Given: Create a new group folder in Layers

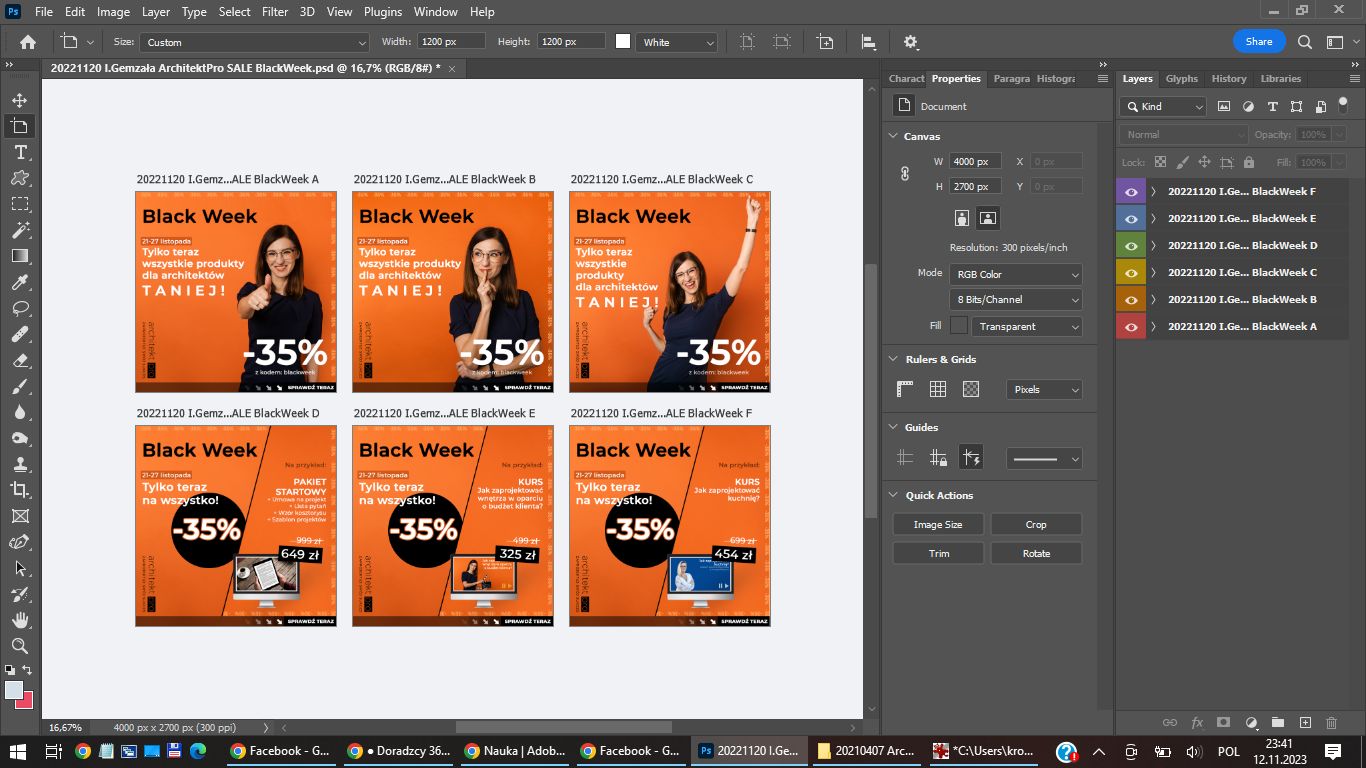Looking at the screenshot, I should [x=1277, y=722].
